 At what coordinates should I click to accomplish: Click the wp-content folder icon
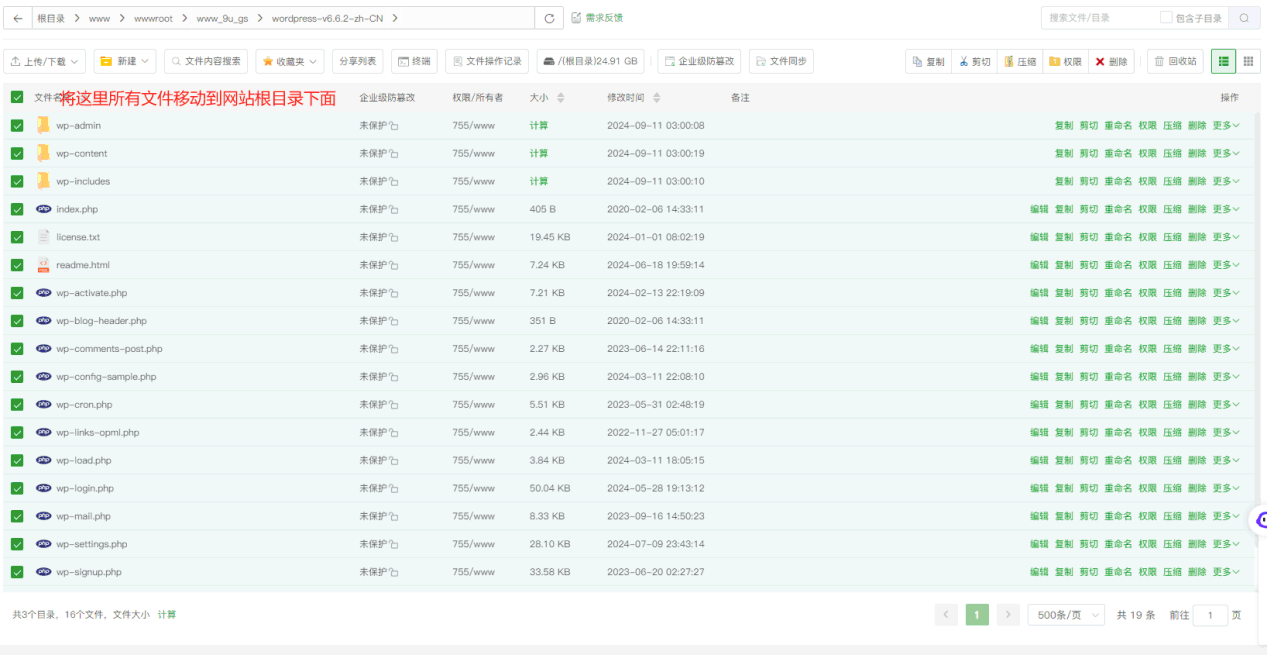tap(43, 153)
